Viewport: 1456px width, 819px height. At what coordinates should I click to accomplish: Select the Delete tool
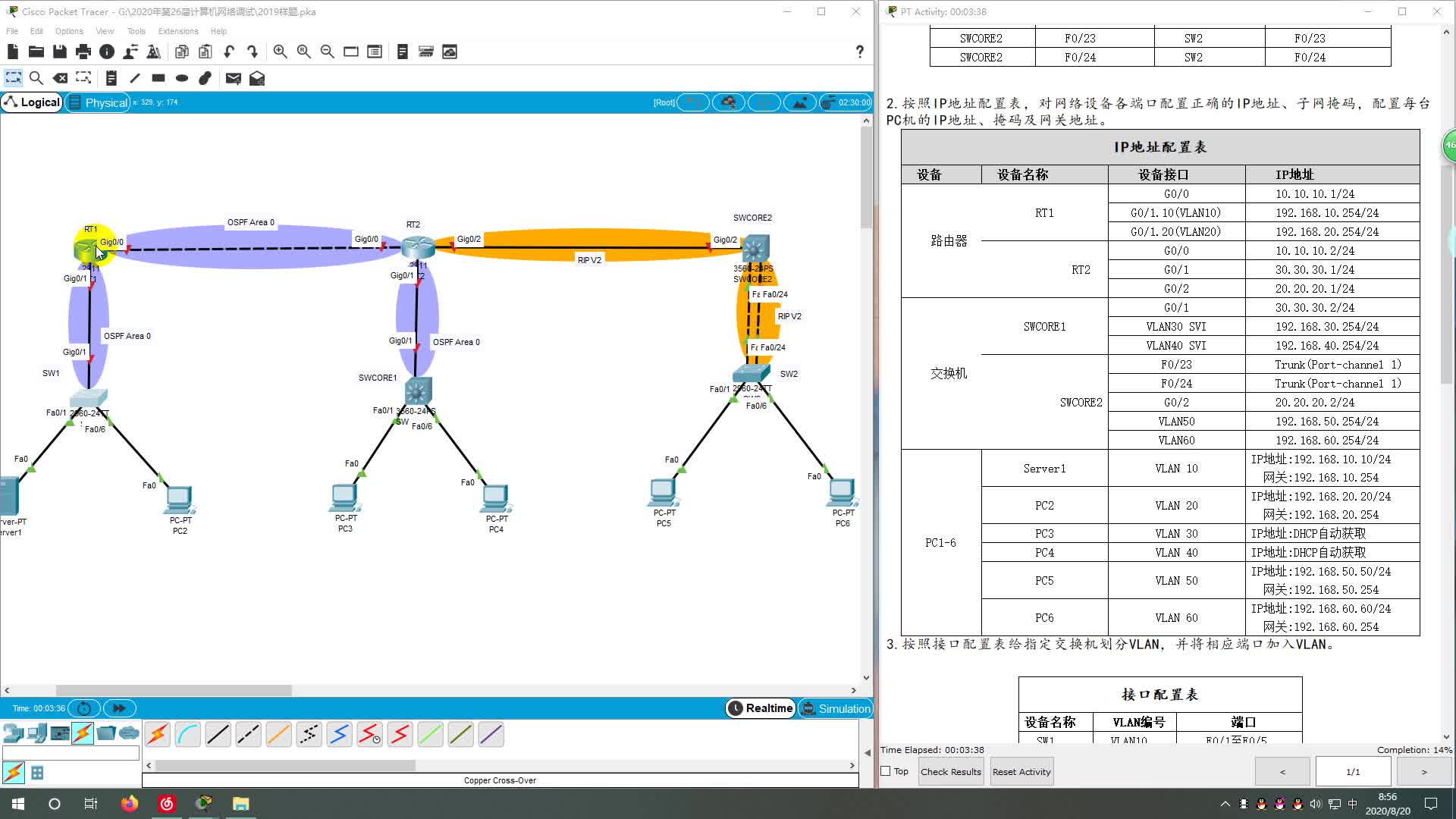(x=60, y=78)
